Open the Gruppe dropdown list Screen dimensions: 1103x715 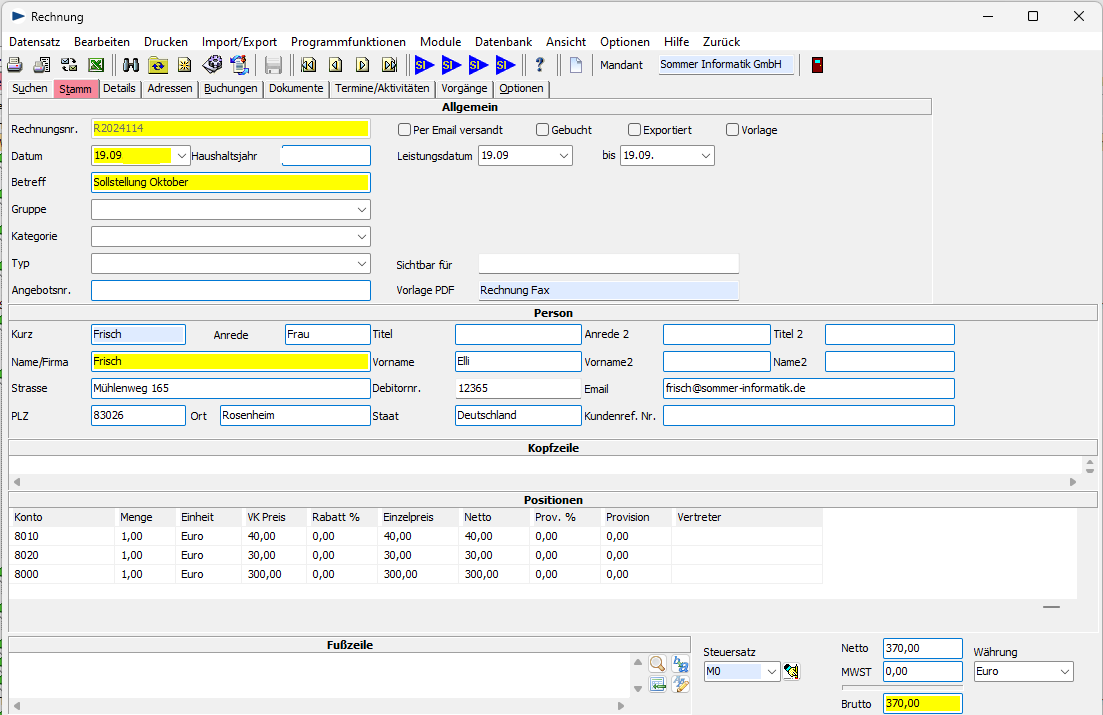pos(360,210)
